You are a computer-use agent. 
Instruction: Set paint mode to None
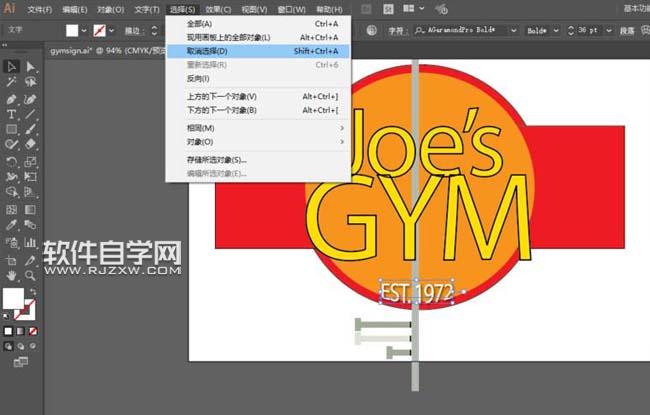tap(33, 331)
